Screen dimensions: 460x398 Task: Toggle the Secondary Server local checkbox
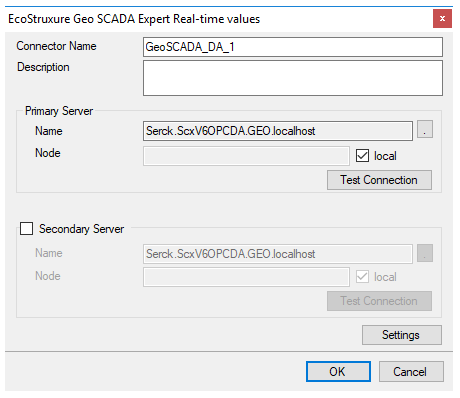coord(362,277)
